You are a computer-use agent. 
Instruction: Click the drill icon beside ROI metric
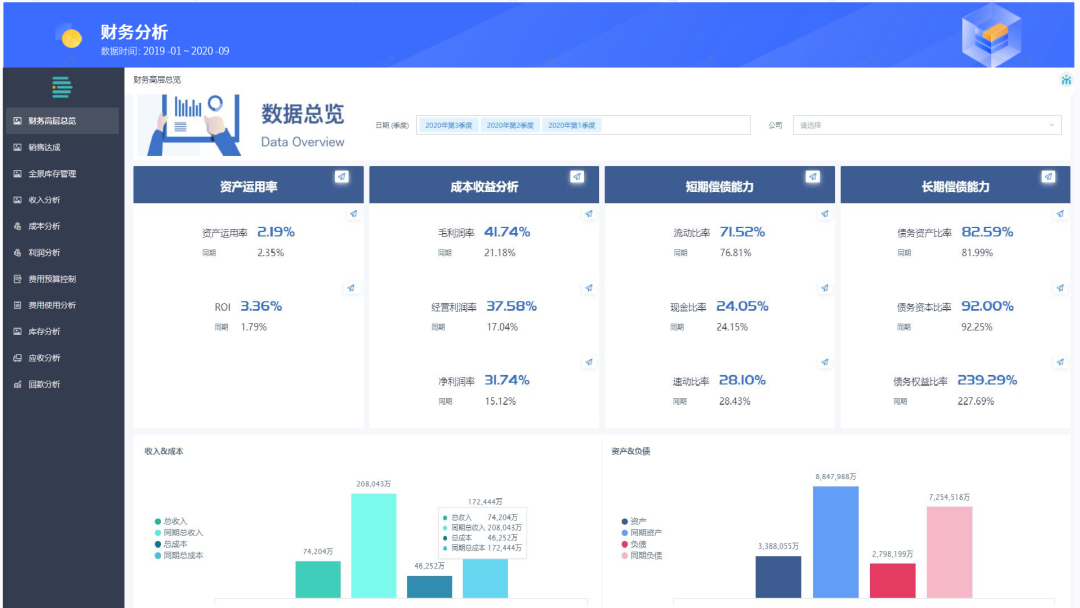351,288
